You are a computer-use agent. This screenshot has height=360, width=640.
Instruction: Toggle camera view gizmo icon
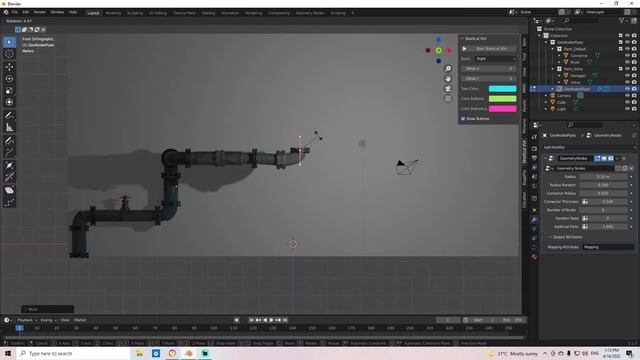[x=448, y=89]
